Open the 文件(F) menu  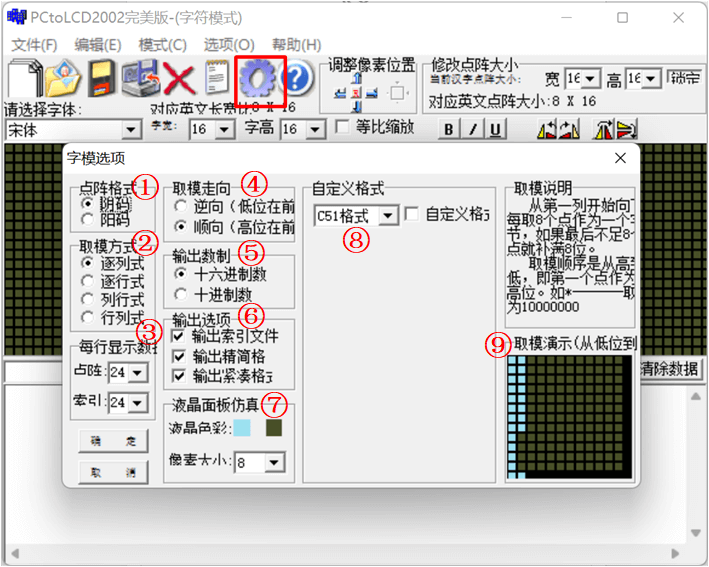click(34, 45)
